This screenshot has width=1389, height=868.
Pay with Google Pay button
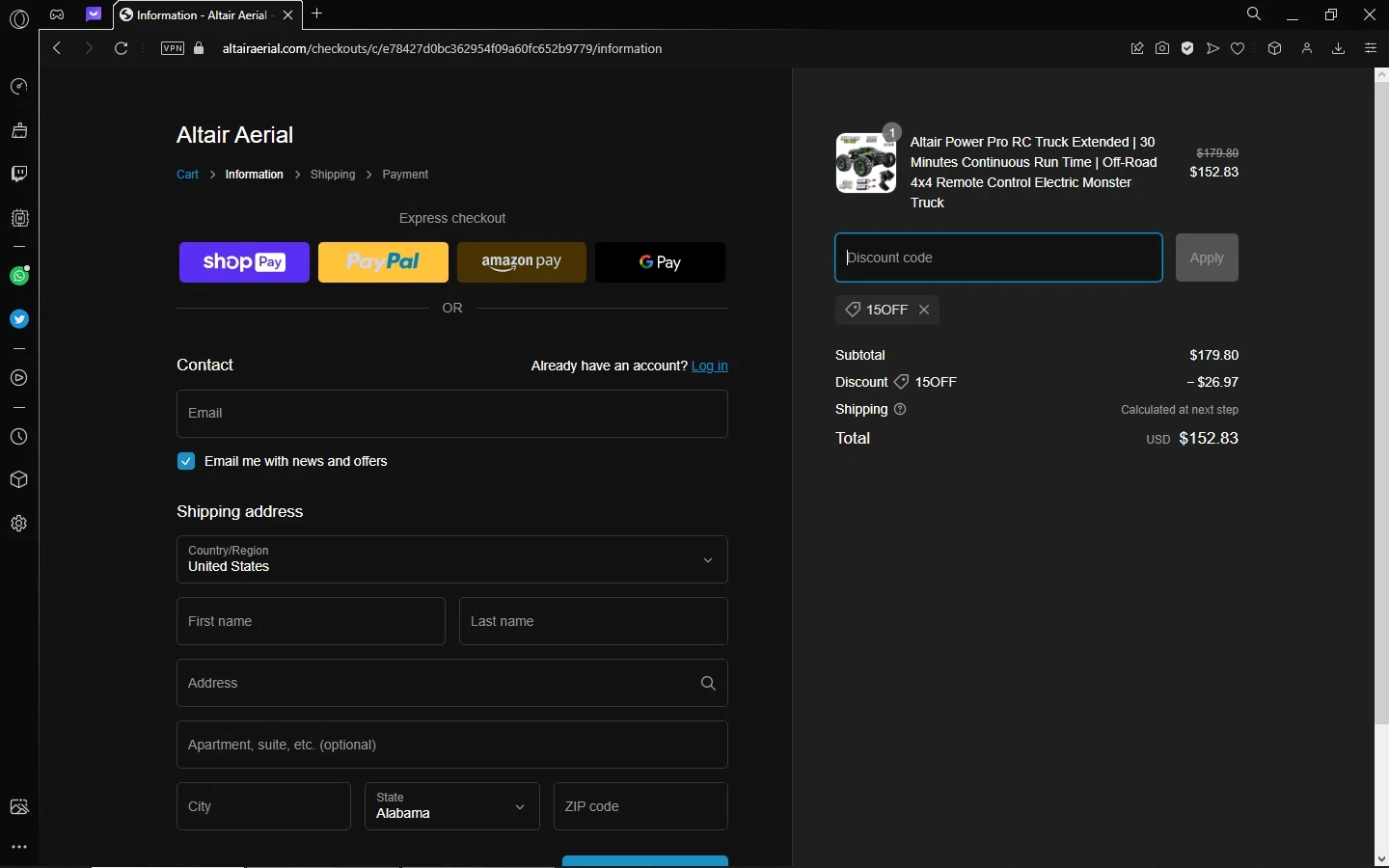[x=661, y=262]
